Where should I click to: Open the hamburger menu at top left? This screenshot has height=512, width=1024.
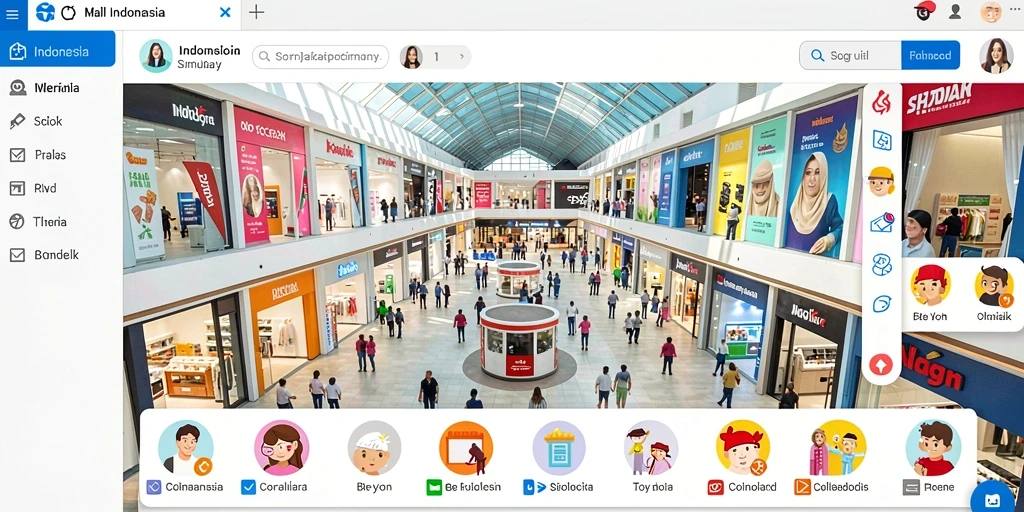tap(12, 13)
